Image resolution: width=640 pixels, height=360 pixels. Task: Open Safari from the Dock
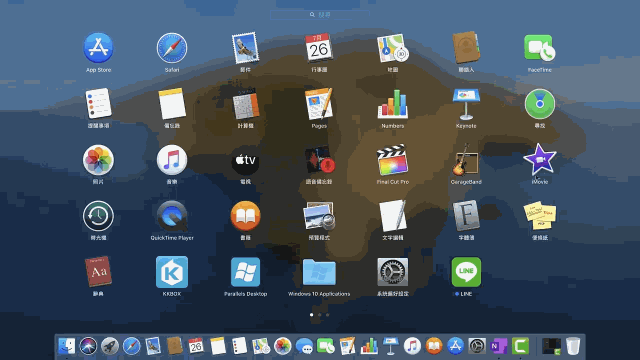coord(131,346)
